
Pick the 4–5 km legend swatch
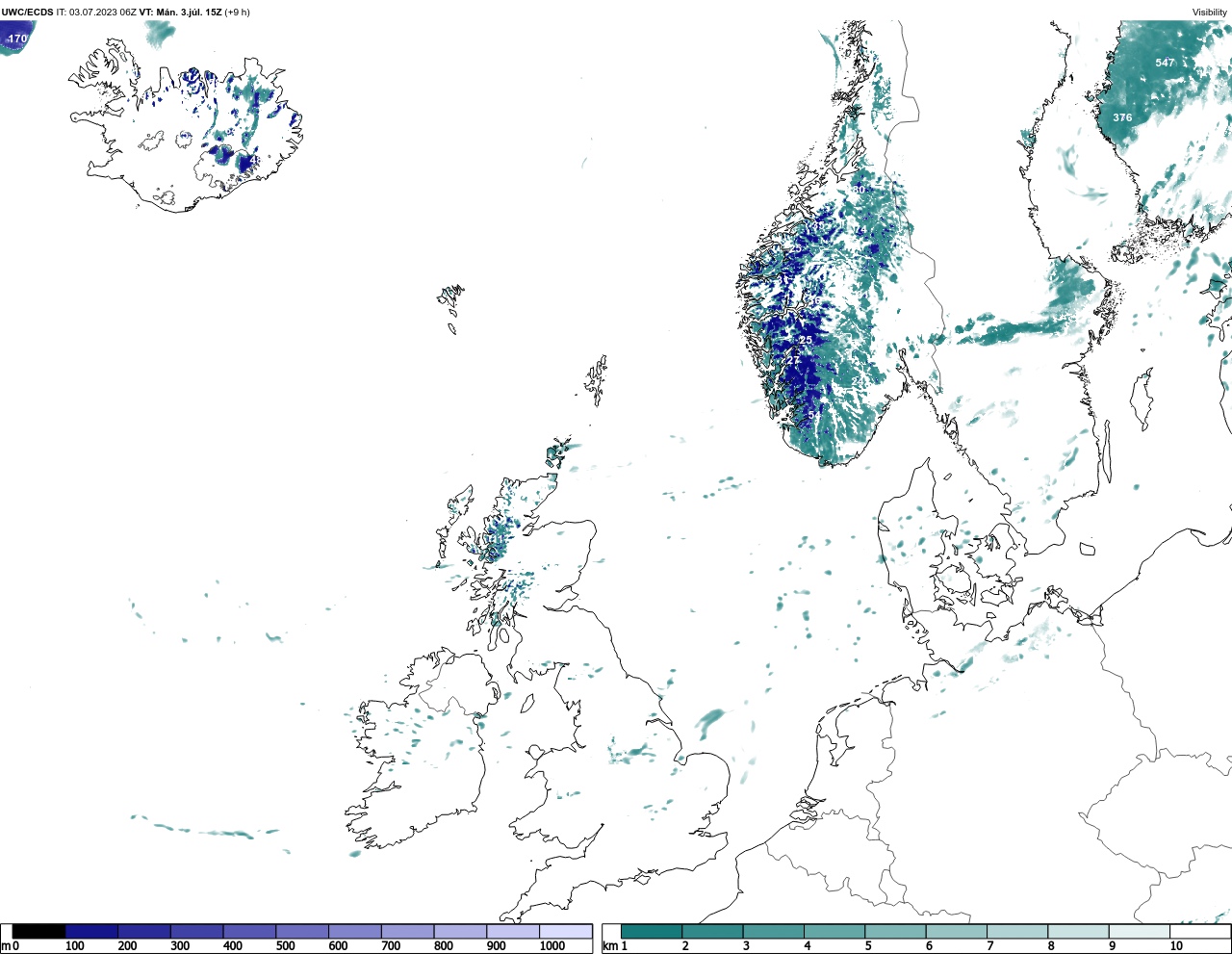click(x=834, y=931)
